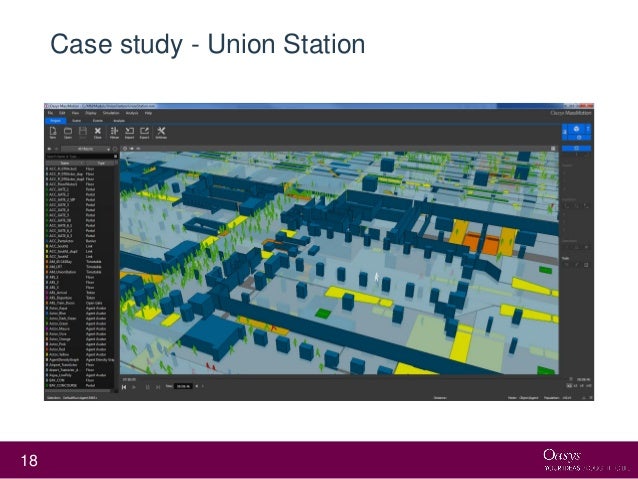This screenshot has width=638, height=479.
Task: Open the Simulation menu
Action: 111,113
